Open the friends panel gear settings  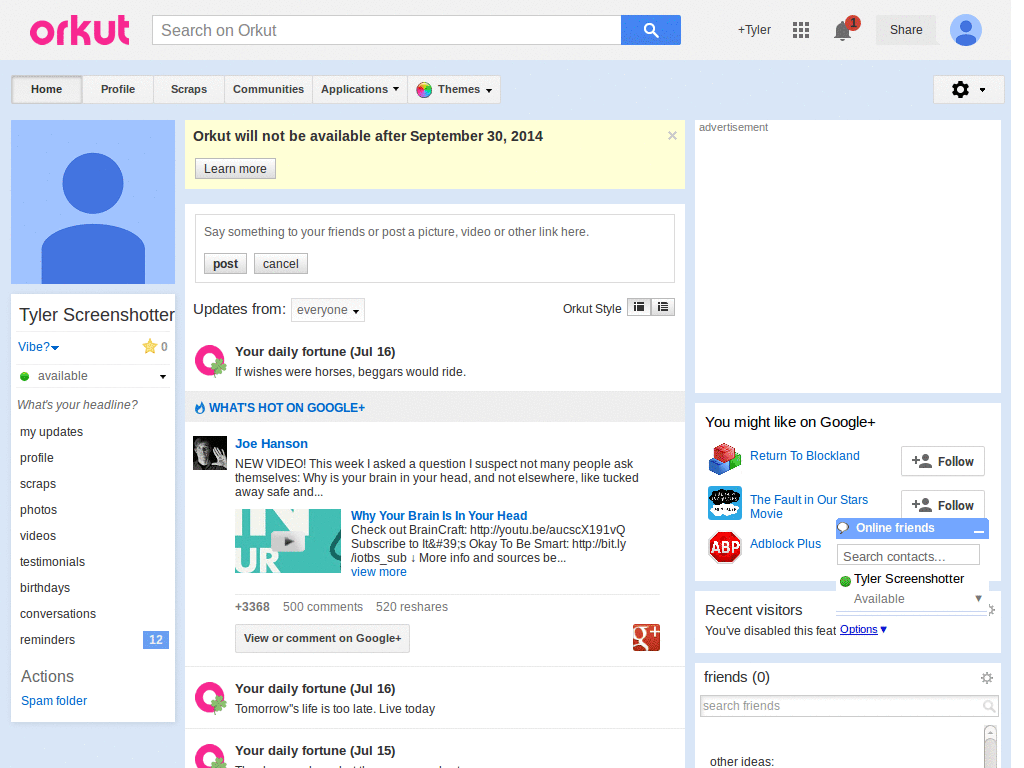[x=987, y=678]
